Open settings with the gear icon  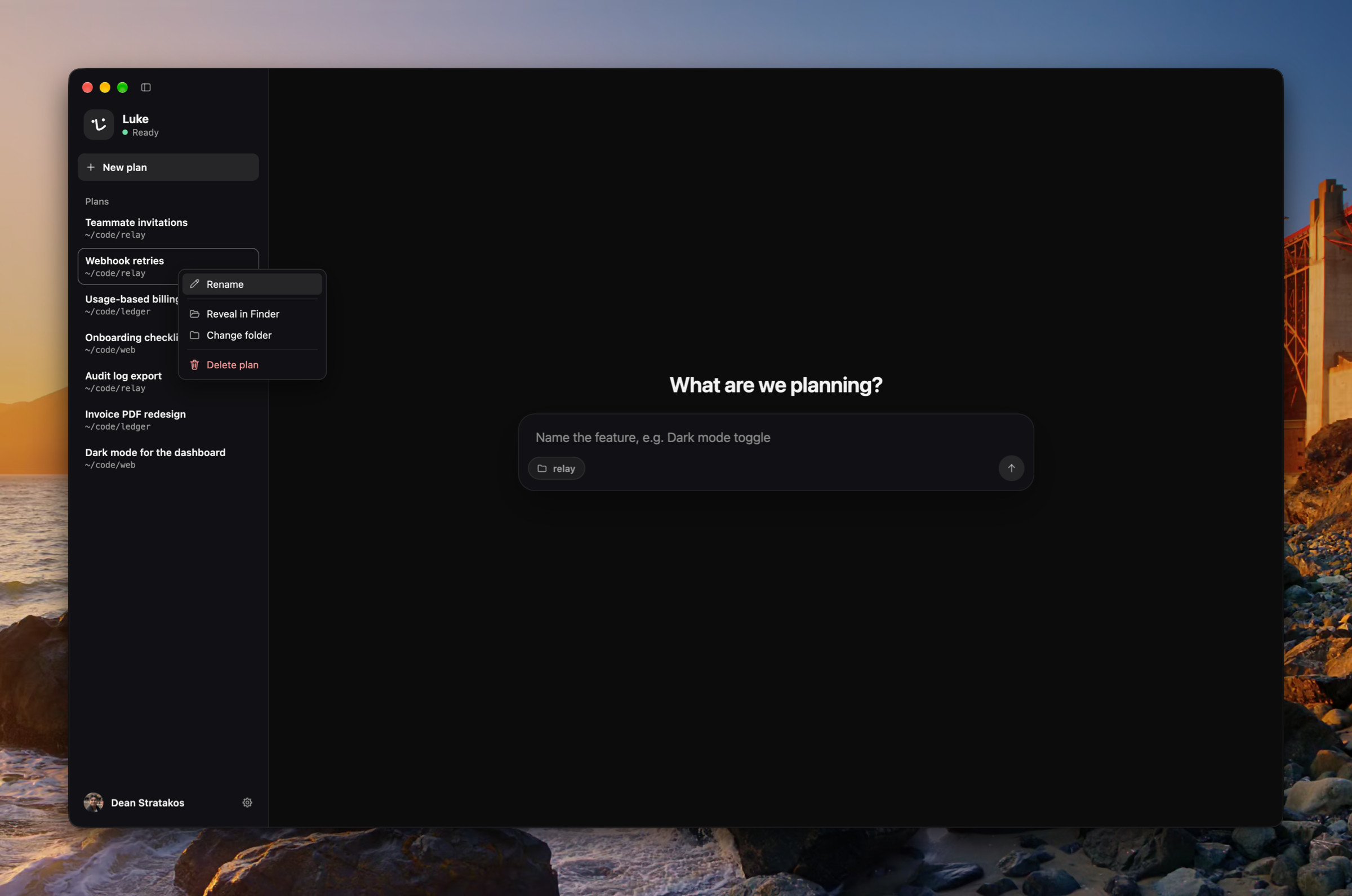point(247,803)
